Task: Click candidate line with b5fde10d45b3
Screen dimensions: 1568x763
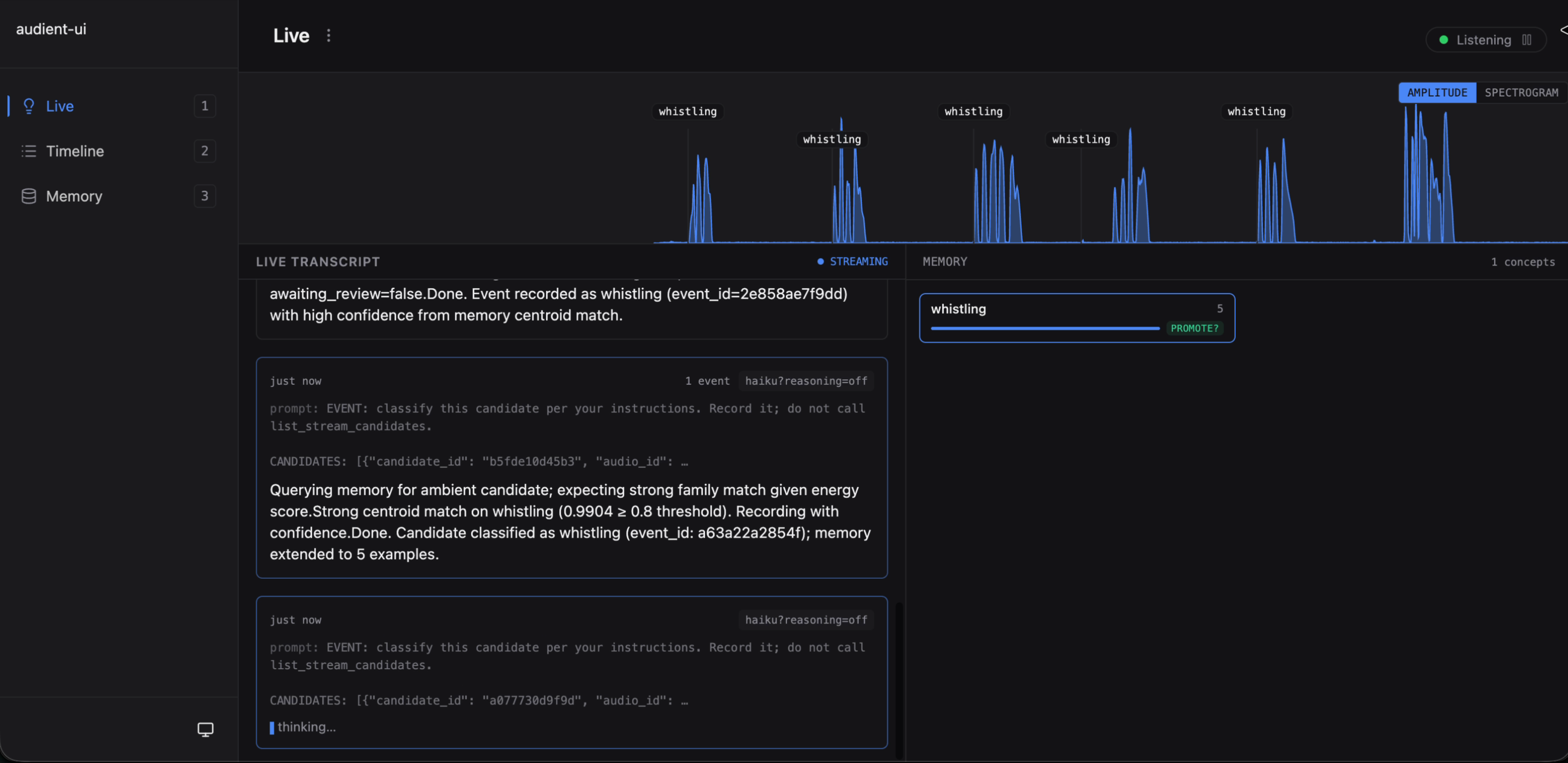Action: [x=479, y=461]
